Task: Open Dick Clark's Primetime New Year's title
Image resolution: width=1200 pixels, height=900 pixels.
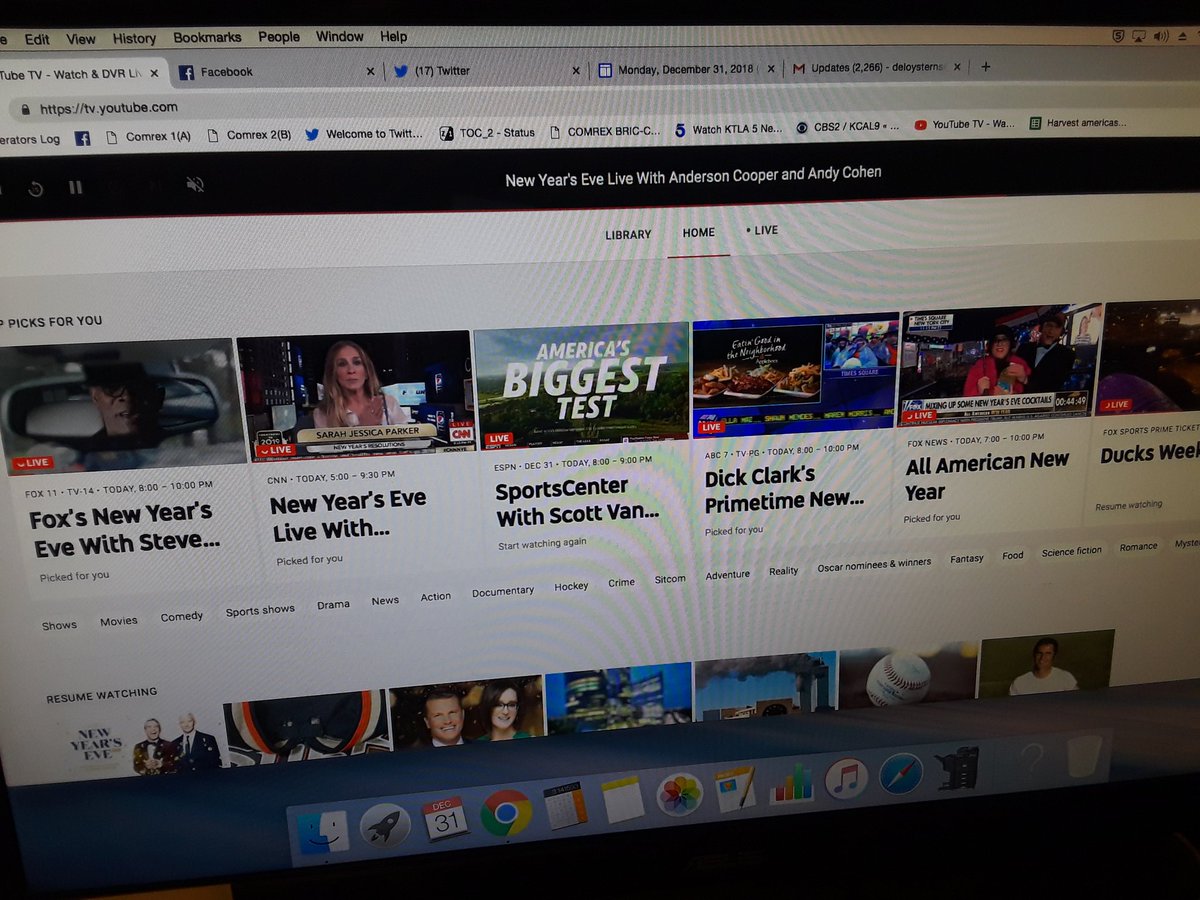Action: click(x=783, y=487)
